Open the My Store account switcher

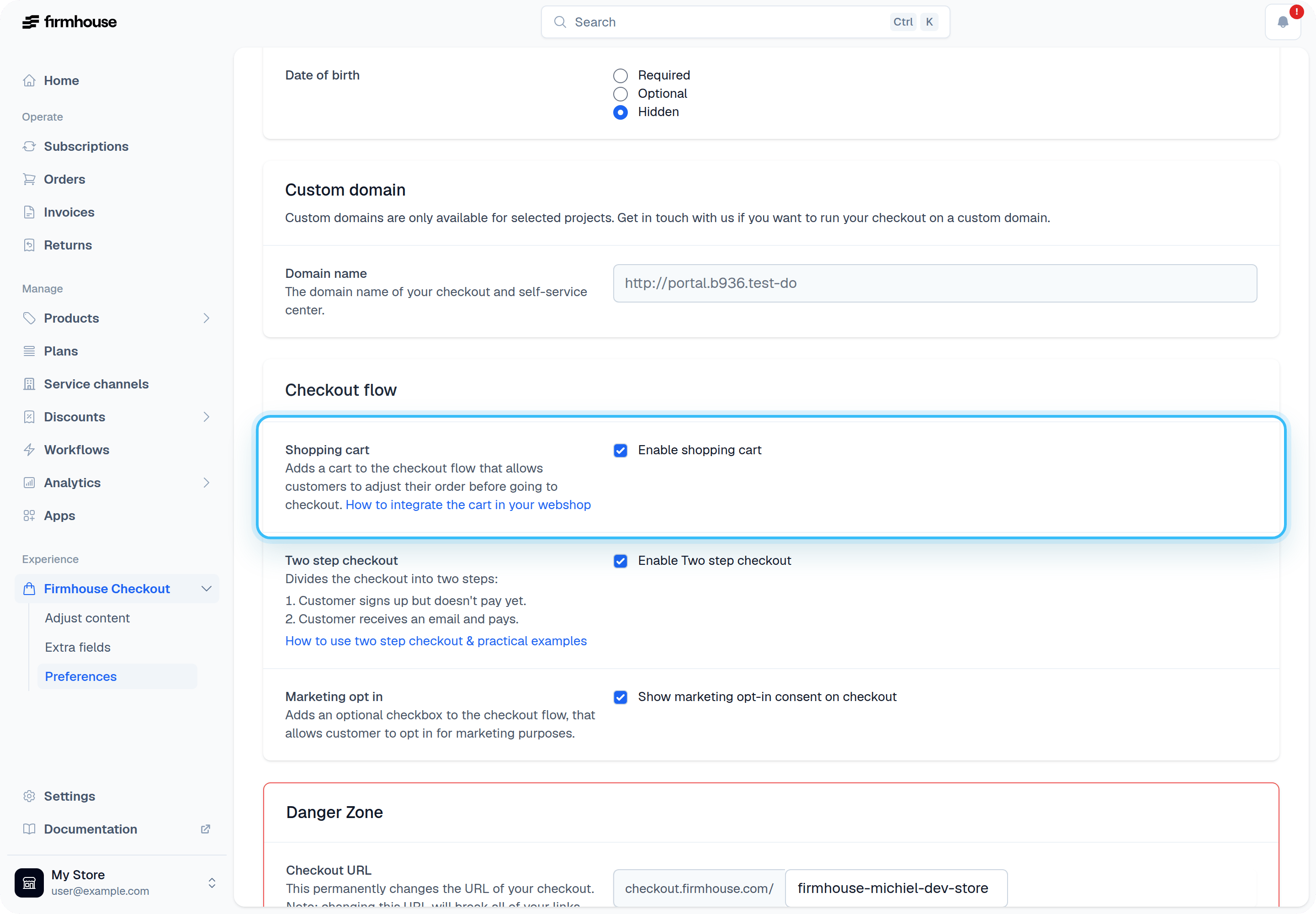click(x=212, y=882)
